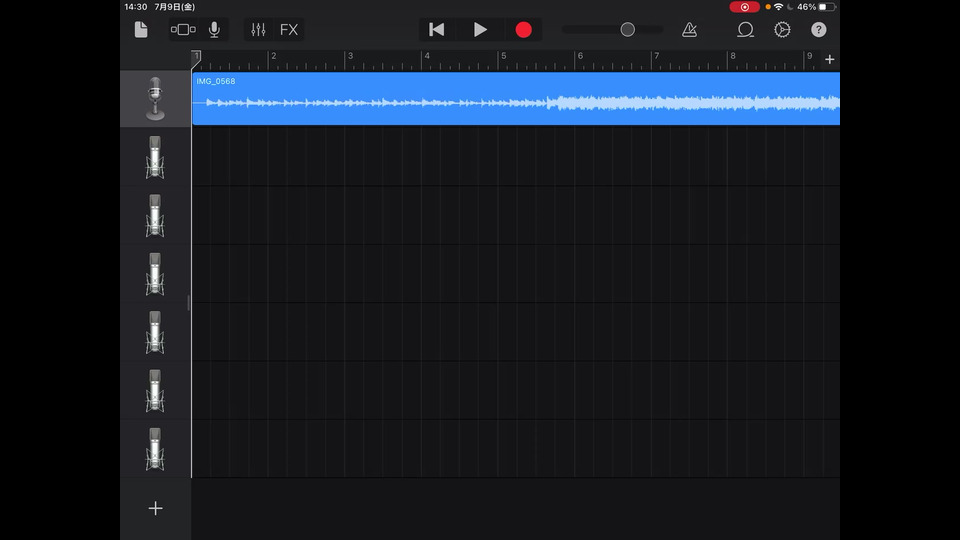Select the second track condenser microphone

(156, 157)
